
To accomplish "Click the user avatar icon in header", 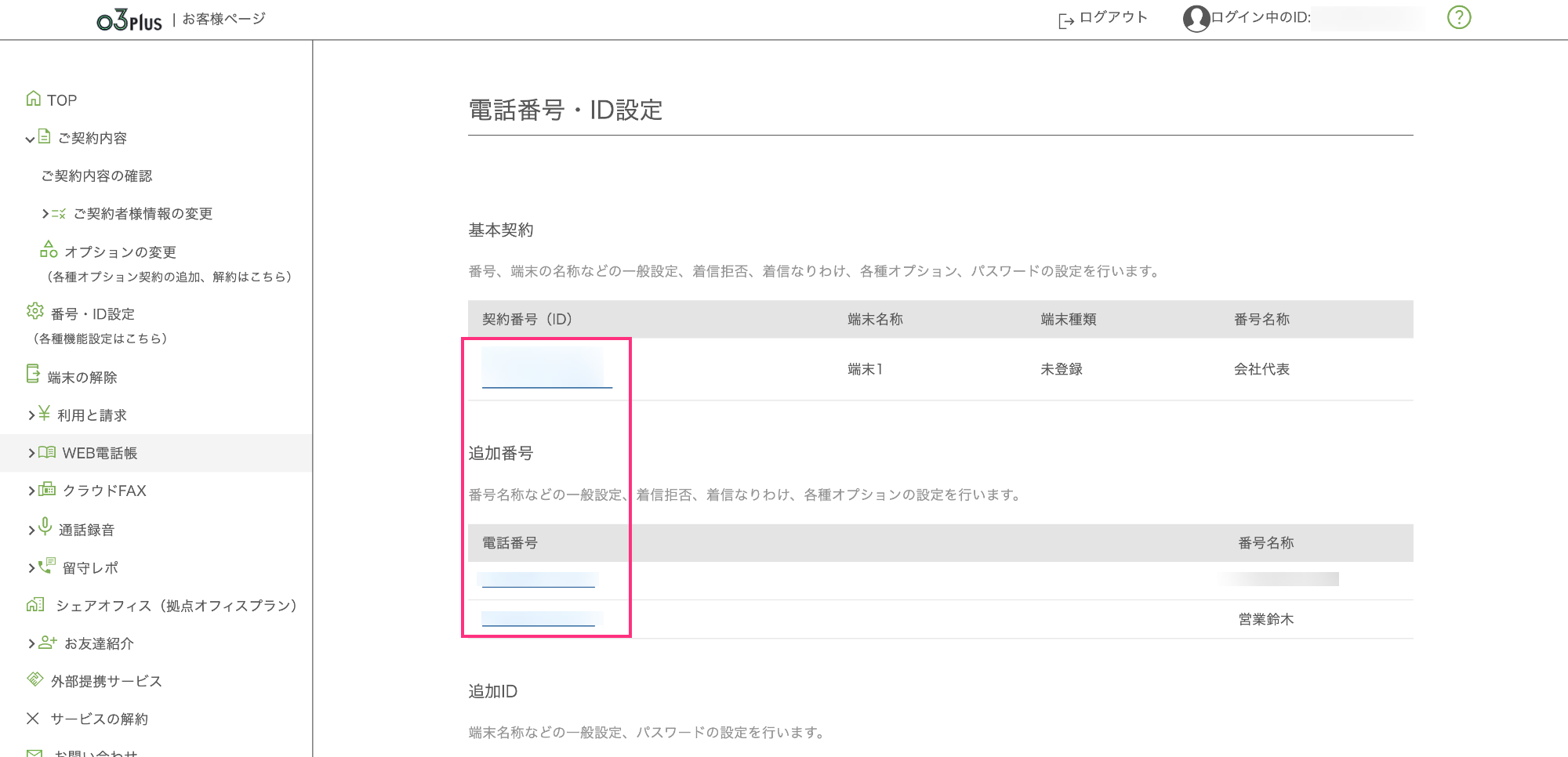I will (x=1196, y=17).
